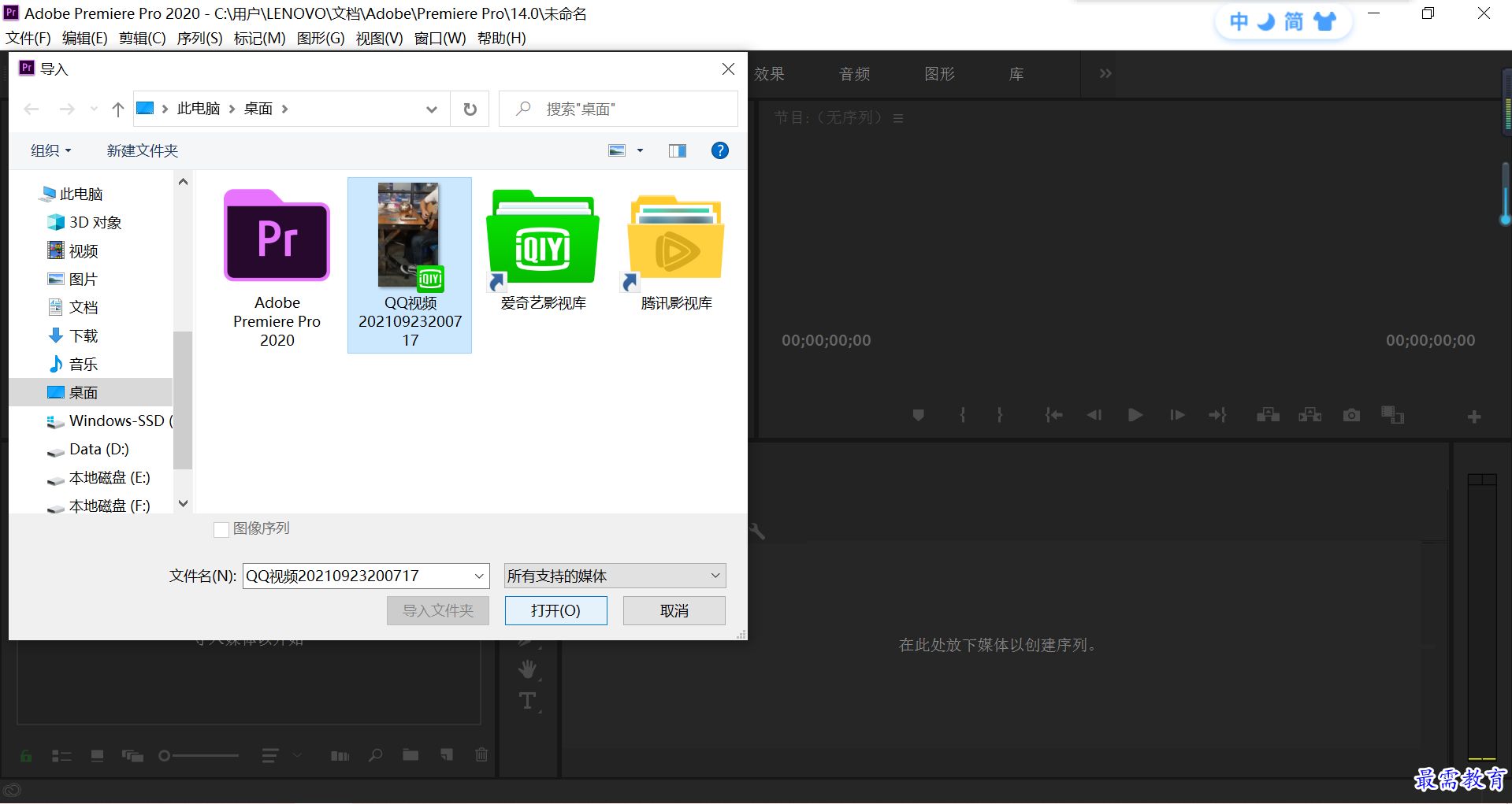Click Go to Out point button
Image resolution: width=1512 pixels, height=804 pixels.
coord(1218,415)
